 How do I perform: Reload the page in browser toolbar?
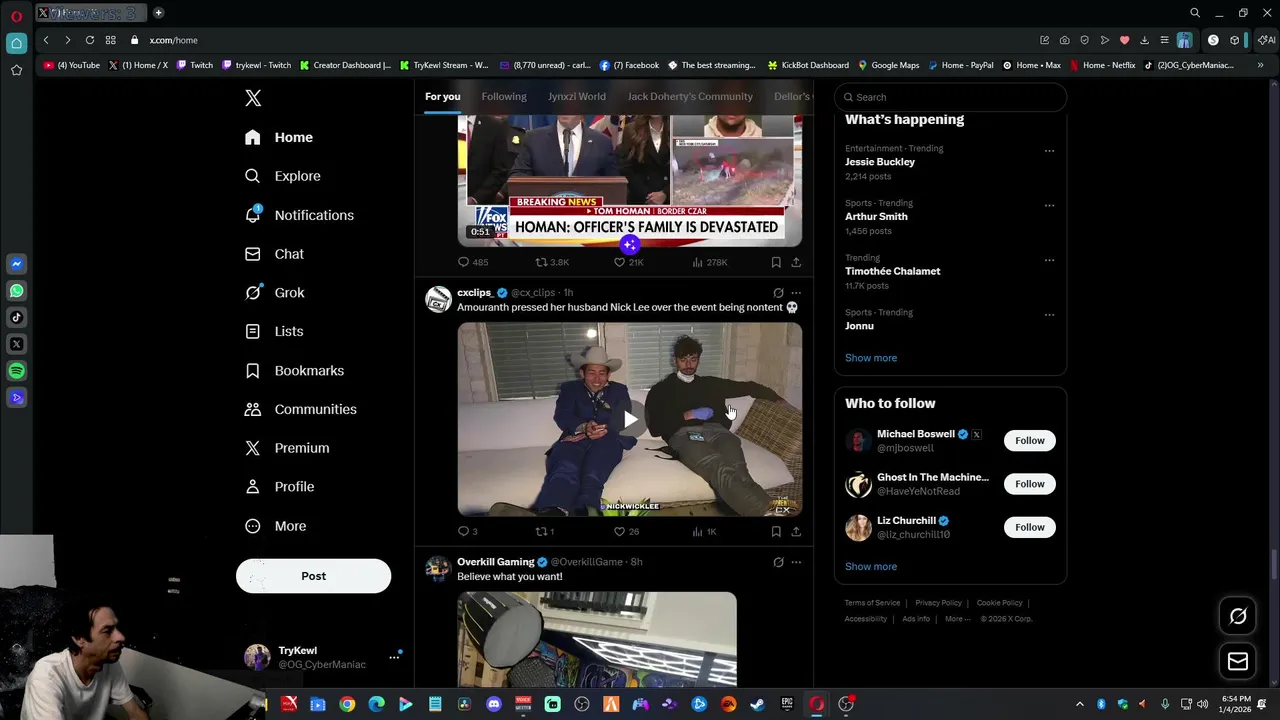pos(89,40)
